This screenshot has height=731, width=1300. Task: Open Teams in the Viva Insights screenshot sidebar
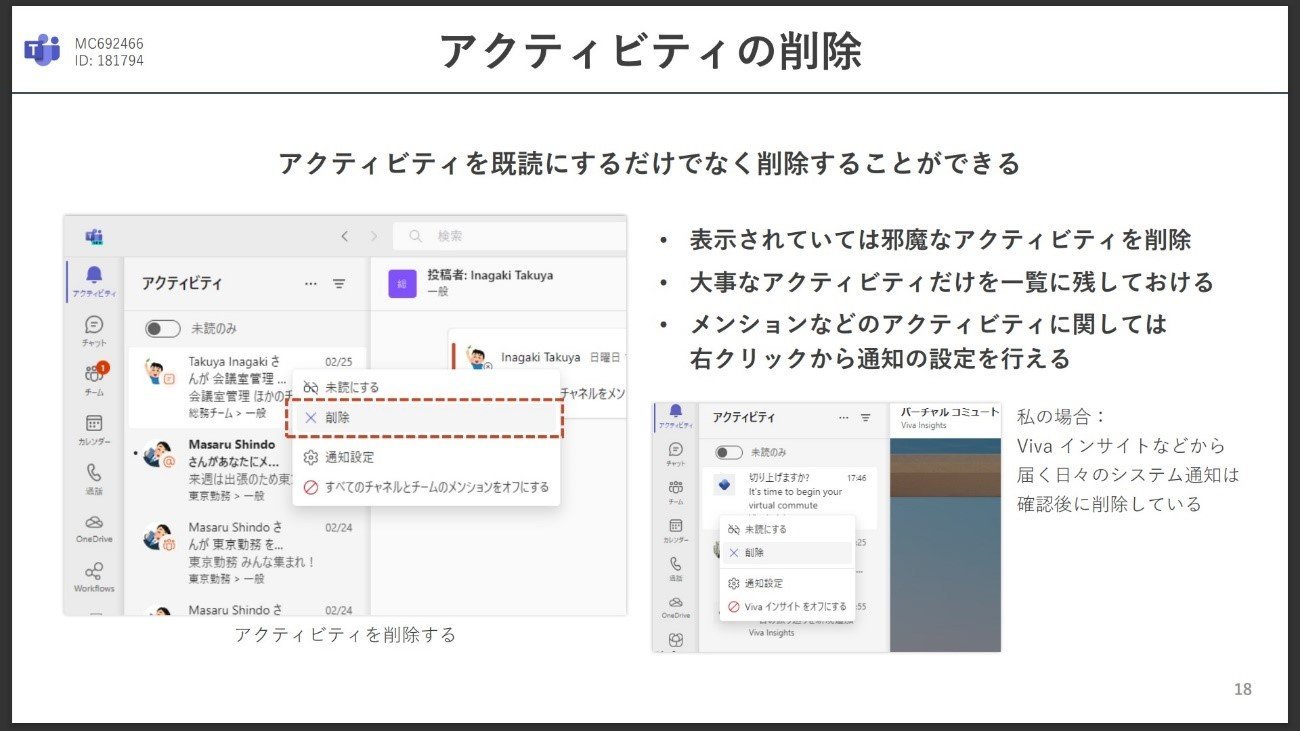pos(675,491)
